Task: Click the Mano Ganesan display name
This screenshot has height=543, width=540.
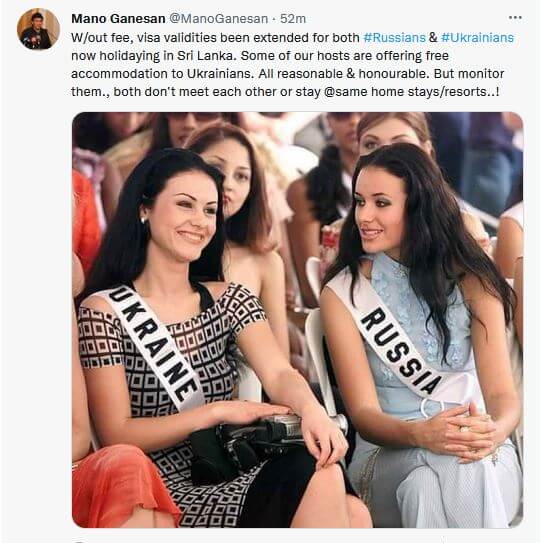Action: click(118, 19)
